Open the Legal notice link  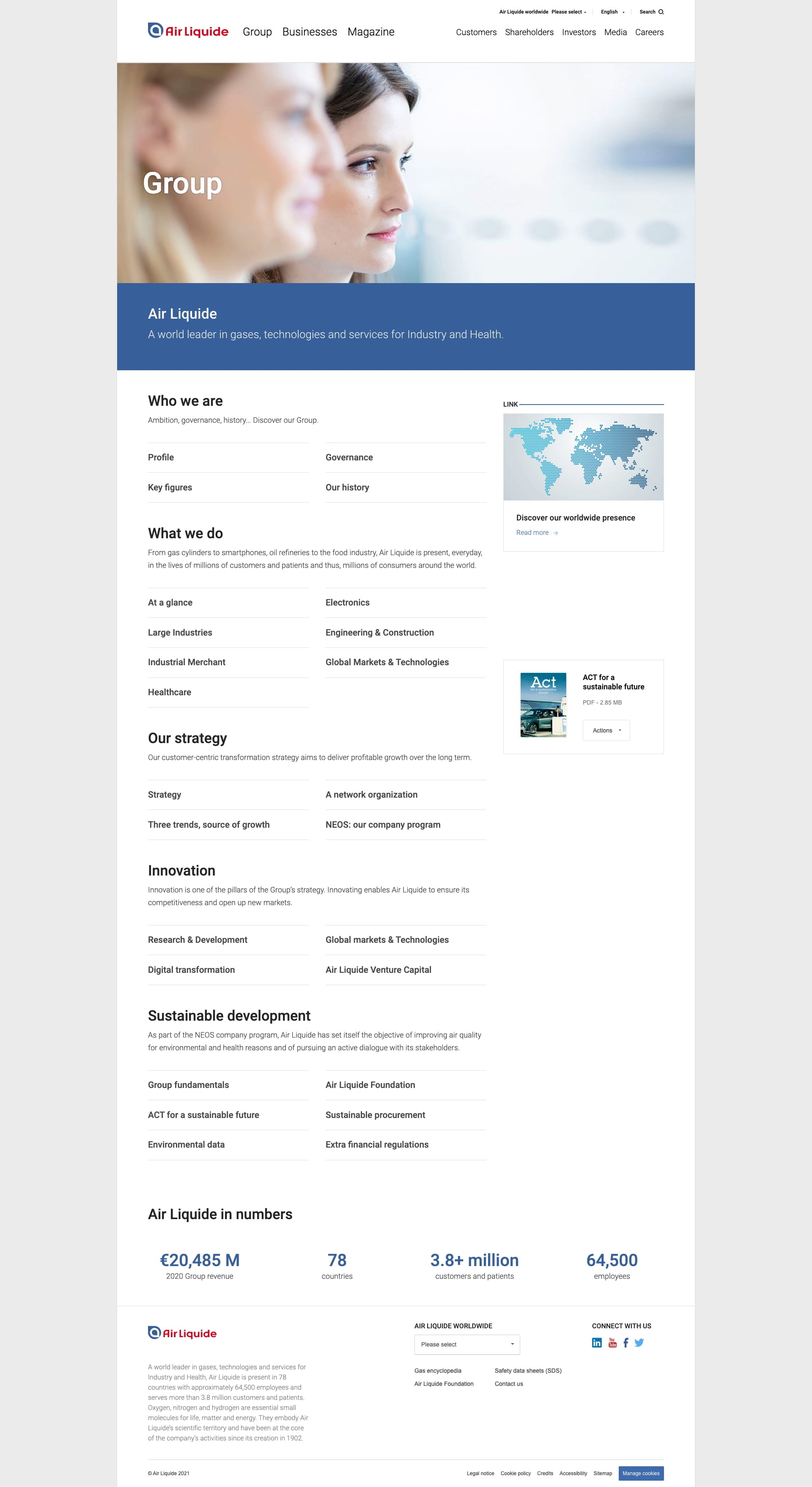(x=480, y=1473)
